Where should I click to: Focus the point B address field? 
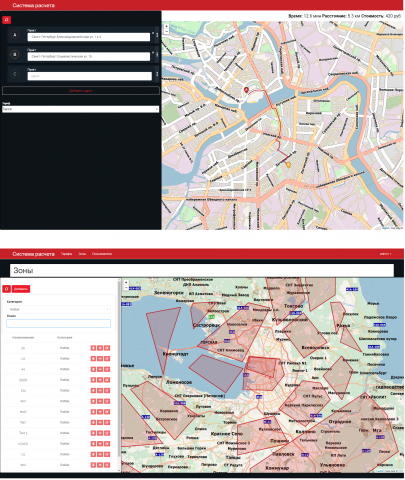point(89,56)
